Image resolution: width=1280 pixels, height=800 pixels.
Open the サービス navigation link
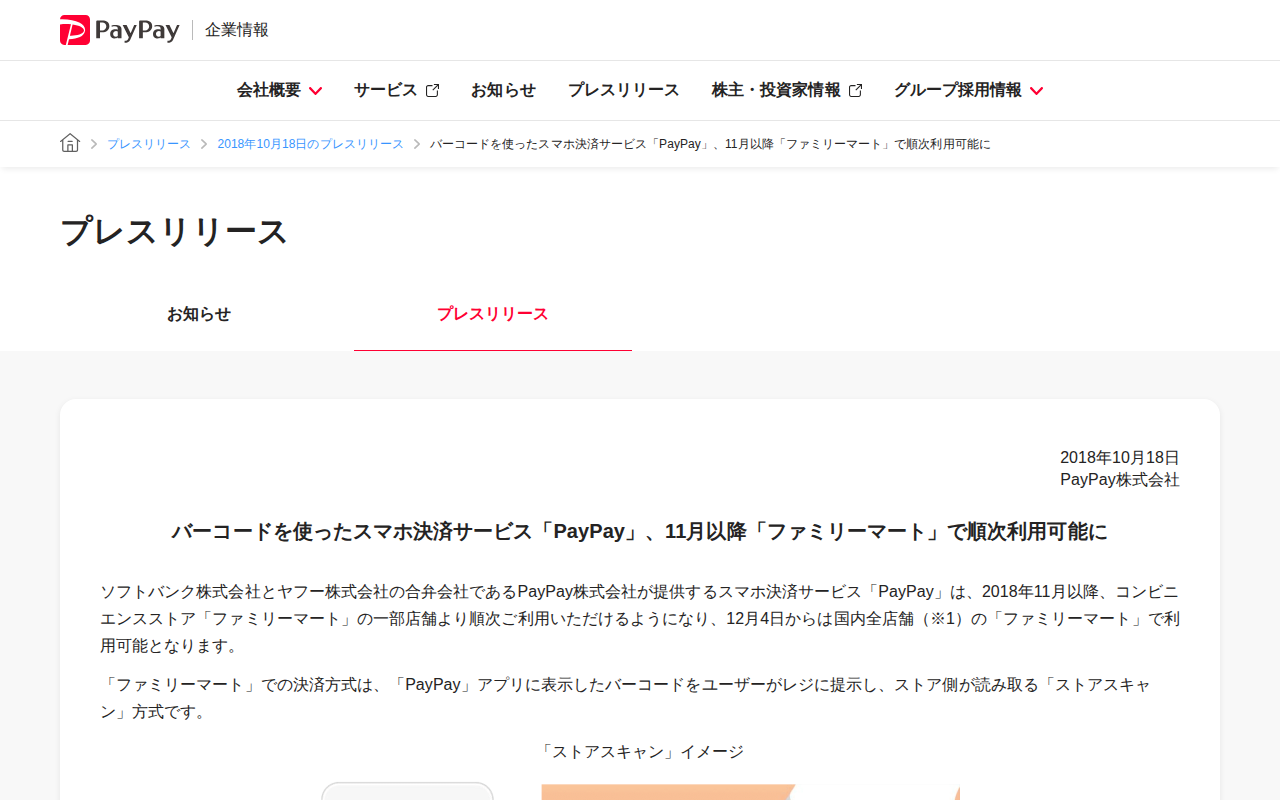385,90
